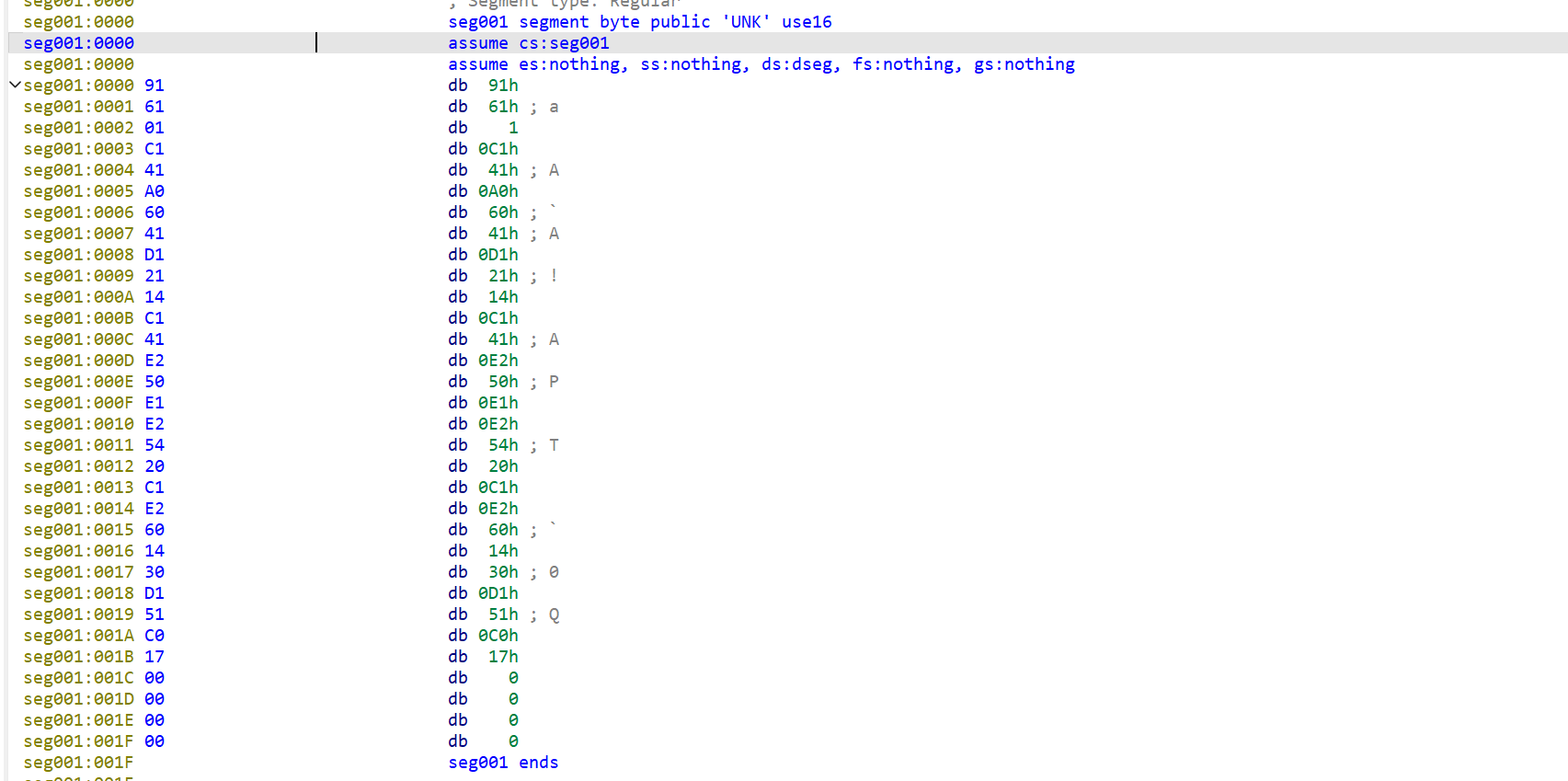Click 'db 0D1h' at seg001:0008
This screenshot has width=1568, height=781.
pos(484,255)
